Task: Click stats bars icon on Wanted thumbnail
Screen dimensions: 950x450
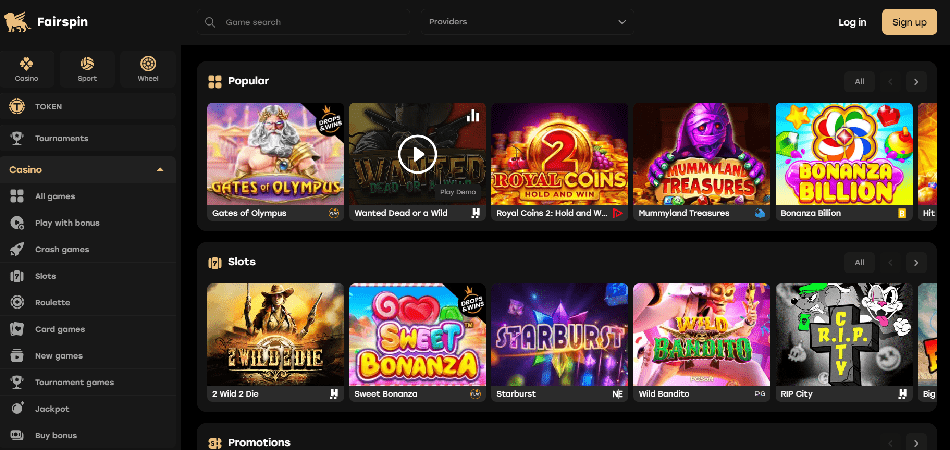Action: (x=473, y=115)
